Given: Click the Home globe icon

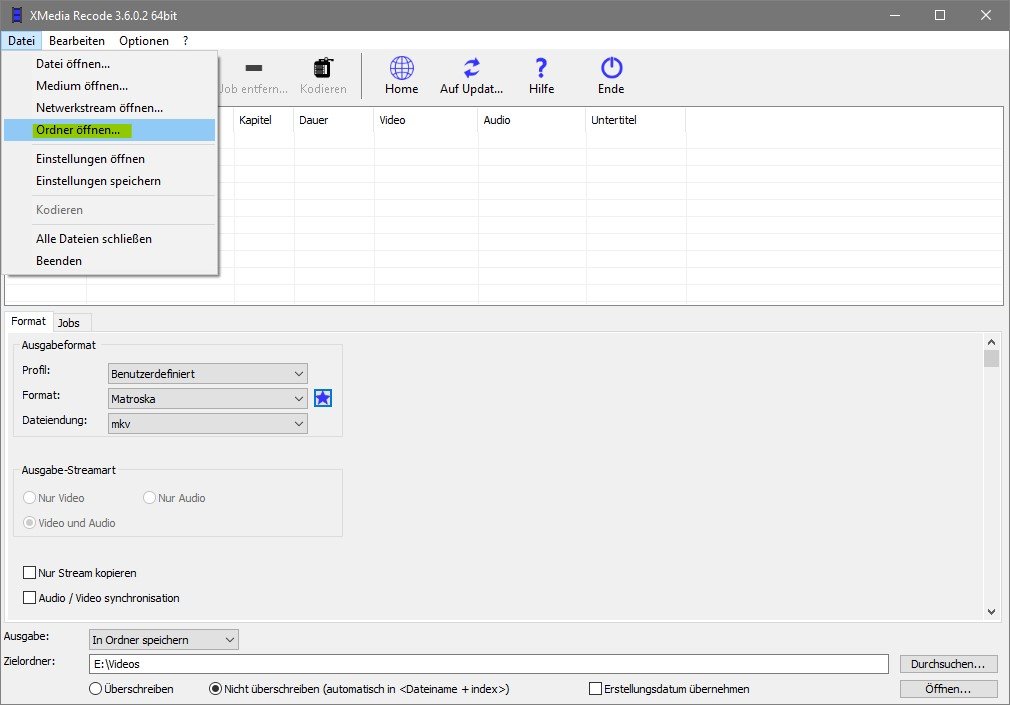Looking at the screenshot, I should [401, 68].
